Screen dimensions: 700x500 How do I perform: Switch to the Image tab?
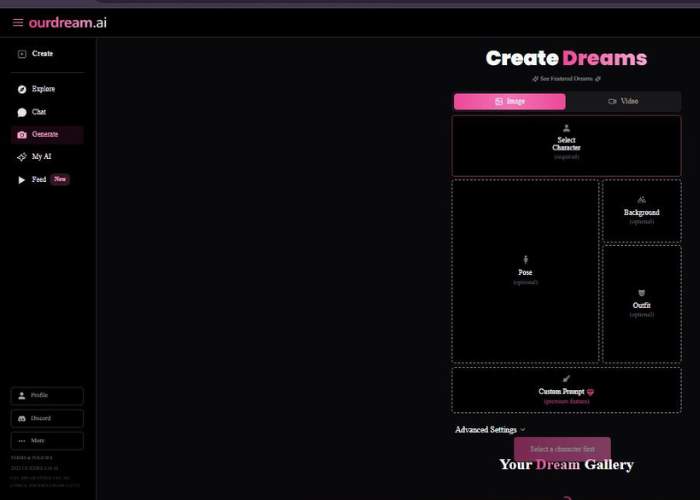509,101
